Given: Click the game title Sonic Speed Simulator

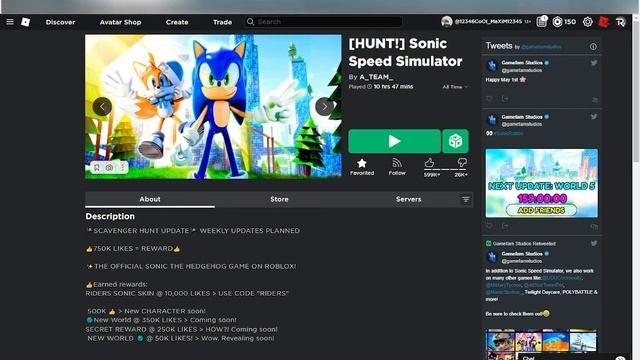Looking at the screenshot, I should pyautogui.click(x=405, y=52).
